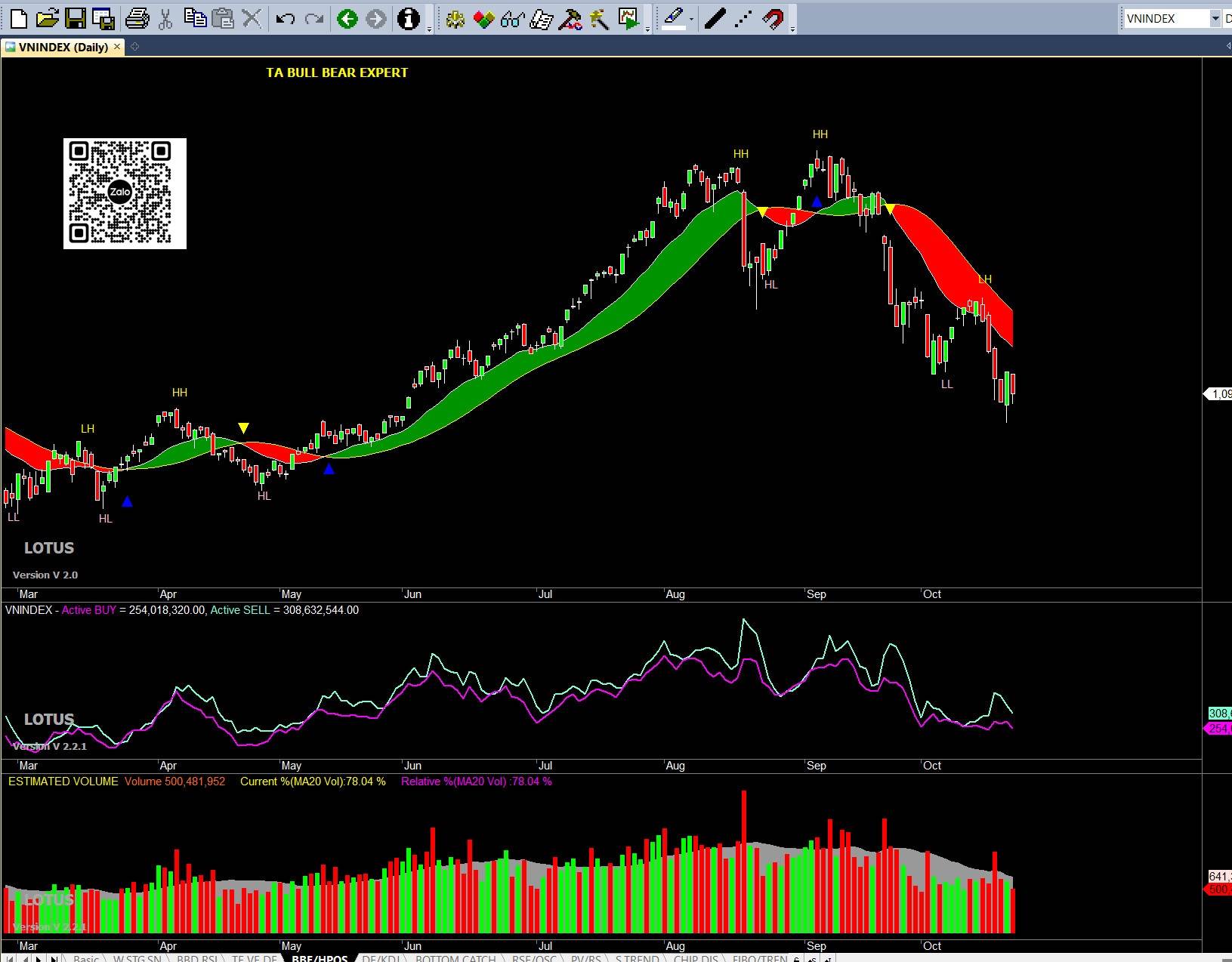Click the blue buy arrow in mid May
Image resolution: width=1232 pixels, height=962 pixels.
coord(329,470)
